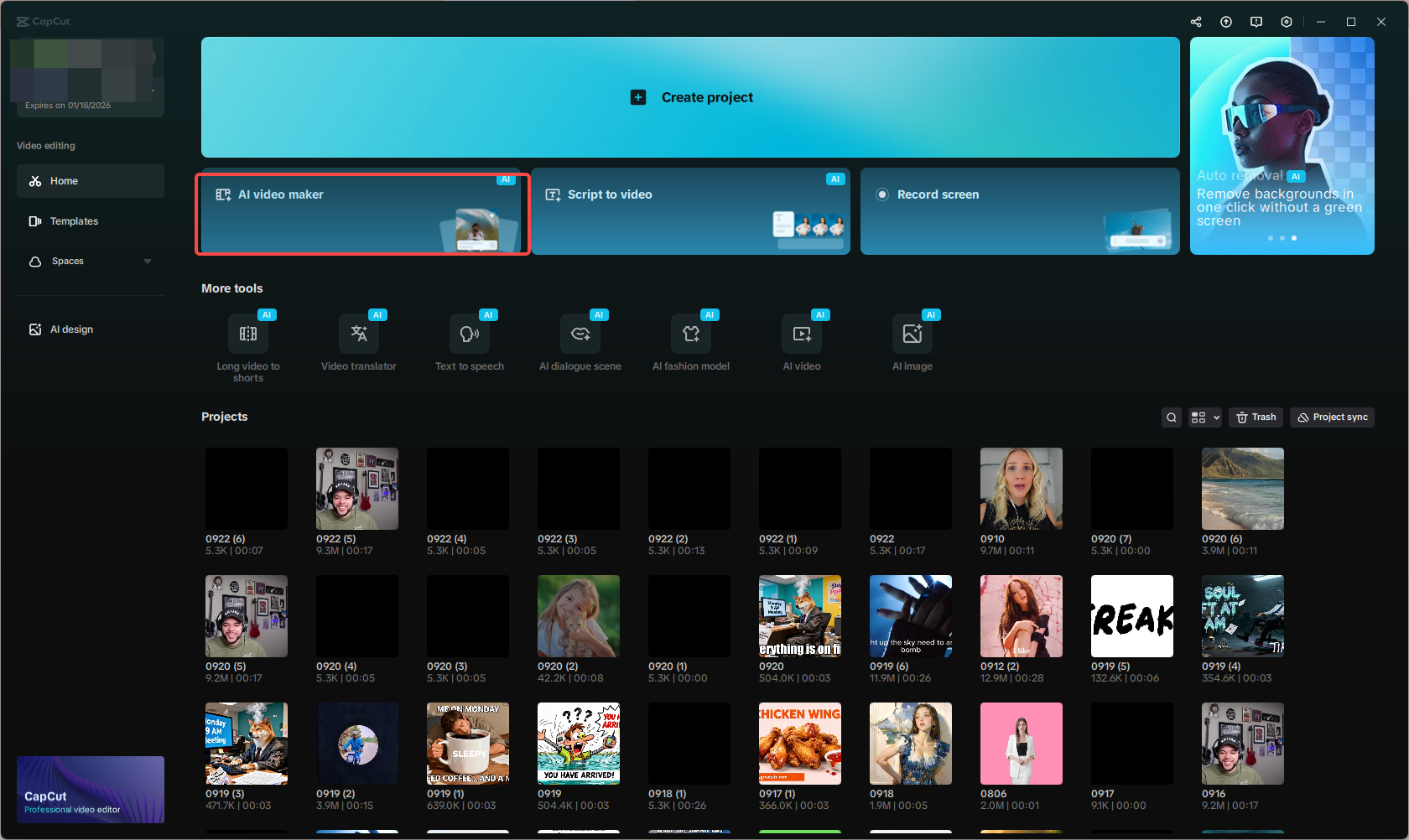Click the plus icon on Create project
Viewport: 1409px width, 840px height.
click(x=638, y=97)
